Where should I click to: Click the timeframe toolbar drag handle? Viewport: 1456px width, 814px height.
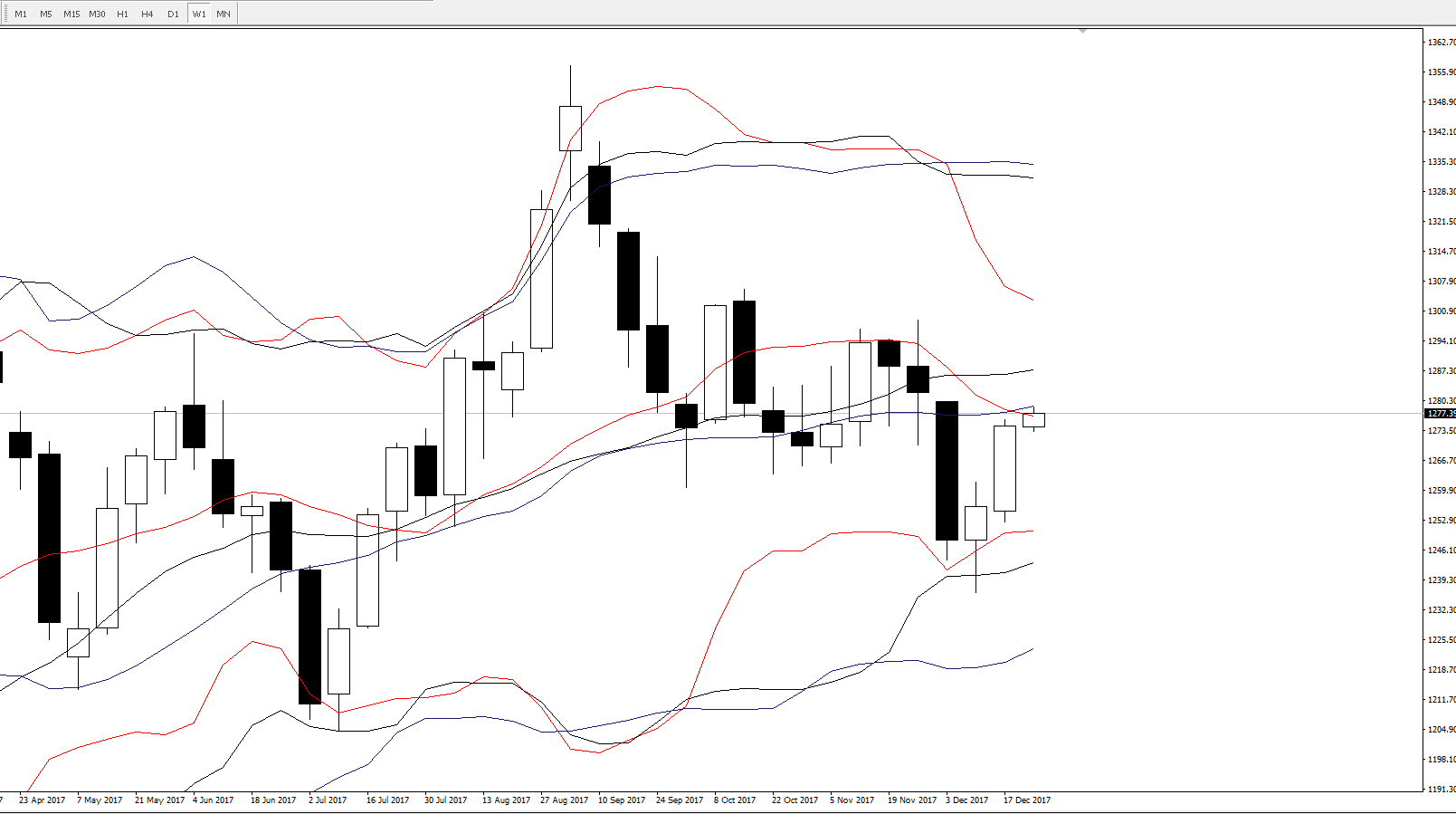click(x=4, y=14)
